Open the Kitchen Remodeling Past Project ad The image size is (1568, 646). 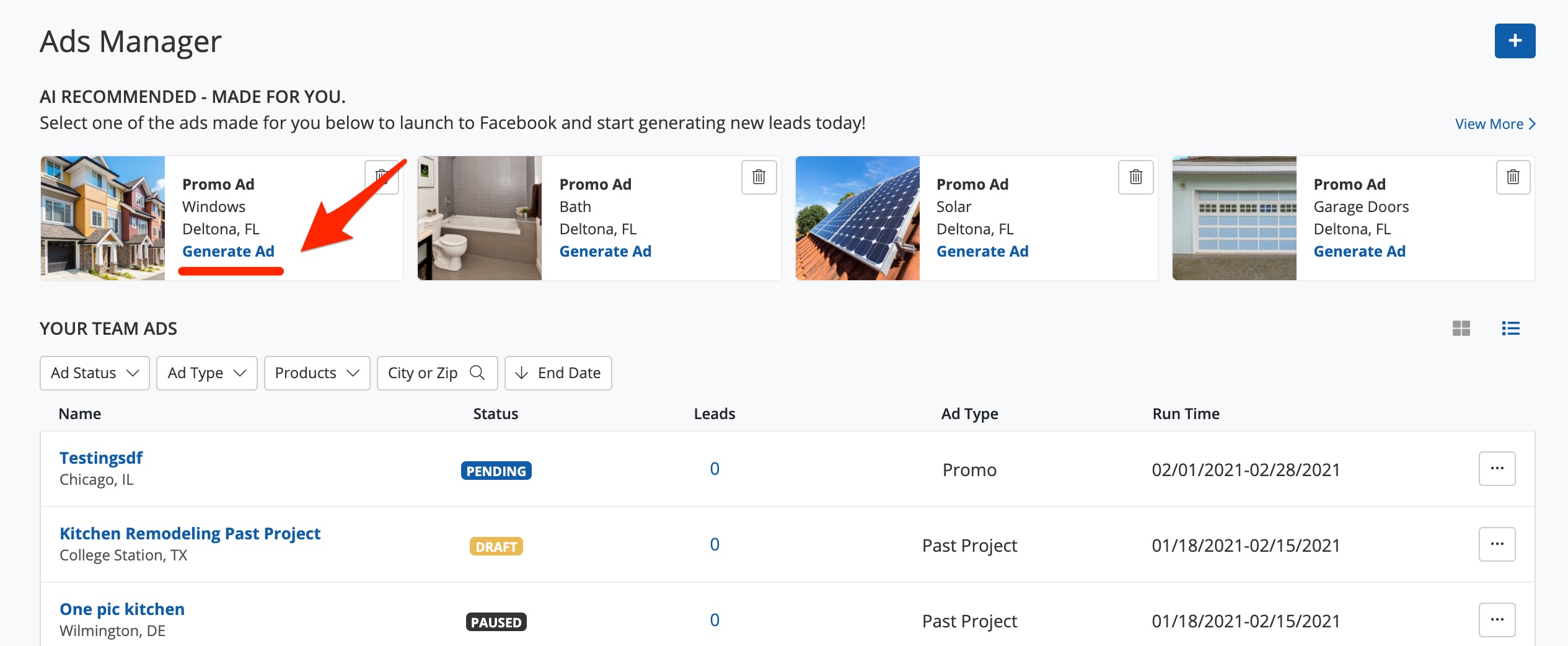pos(190,534)
